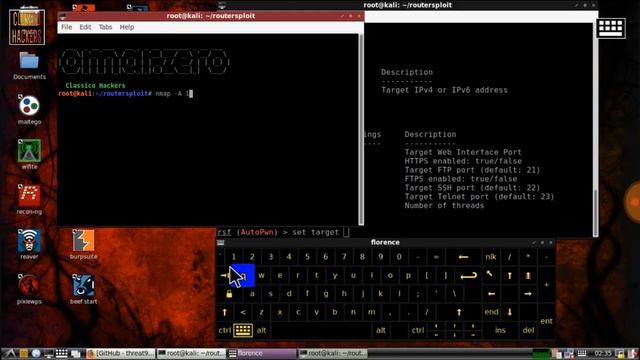Screen dimensions: 640x360
Task: Toggle the right Shift key on Florence
Action: coord(459,312)
